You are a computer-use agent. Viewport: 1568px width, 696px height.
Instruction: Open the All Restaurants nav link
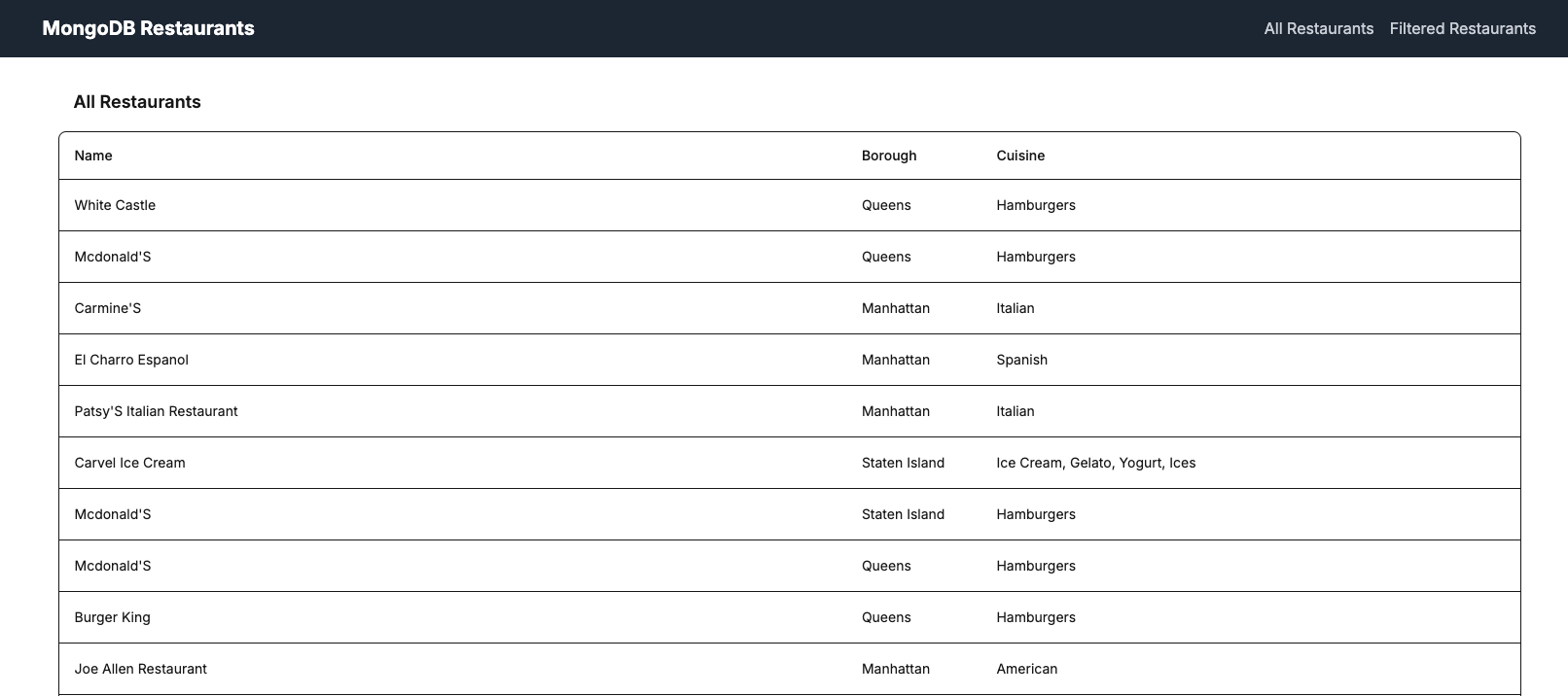coord(1318,28)
